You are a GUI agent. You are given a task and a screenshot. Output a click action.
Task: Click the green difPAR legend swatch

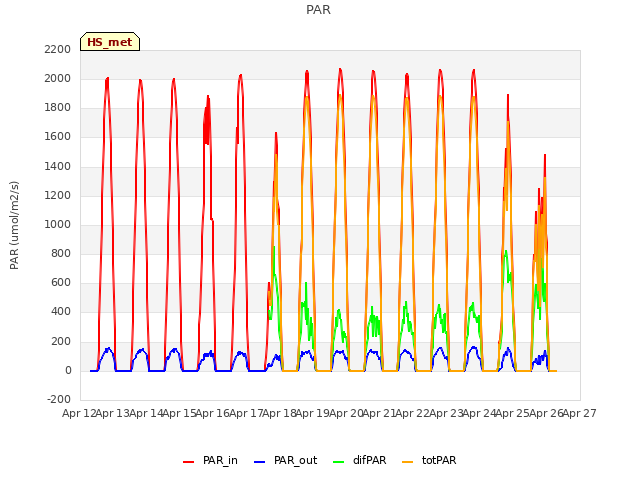point(338,462)
